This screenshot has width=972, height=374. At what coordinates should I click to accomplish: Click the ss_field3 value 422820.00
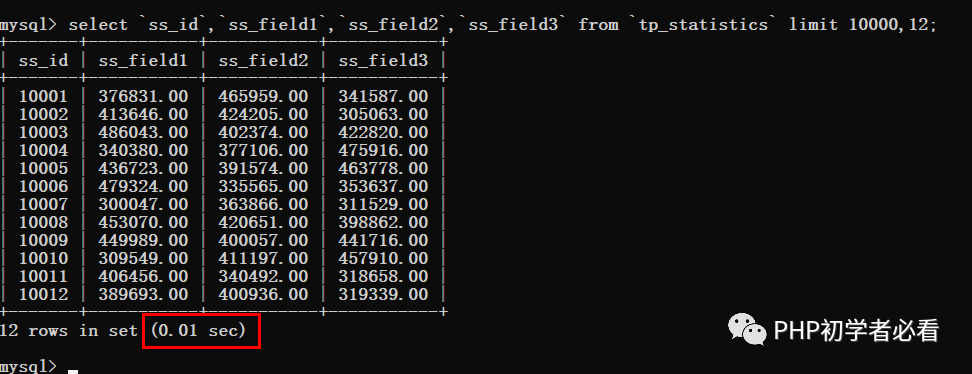pyautogui.click(x=383, y=132)
